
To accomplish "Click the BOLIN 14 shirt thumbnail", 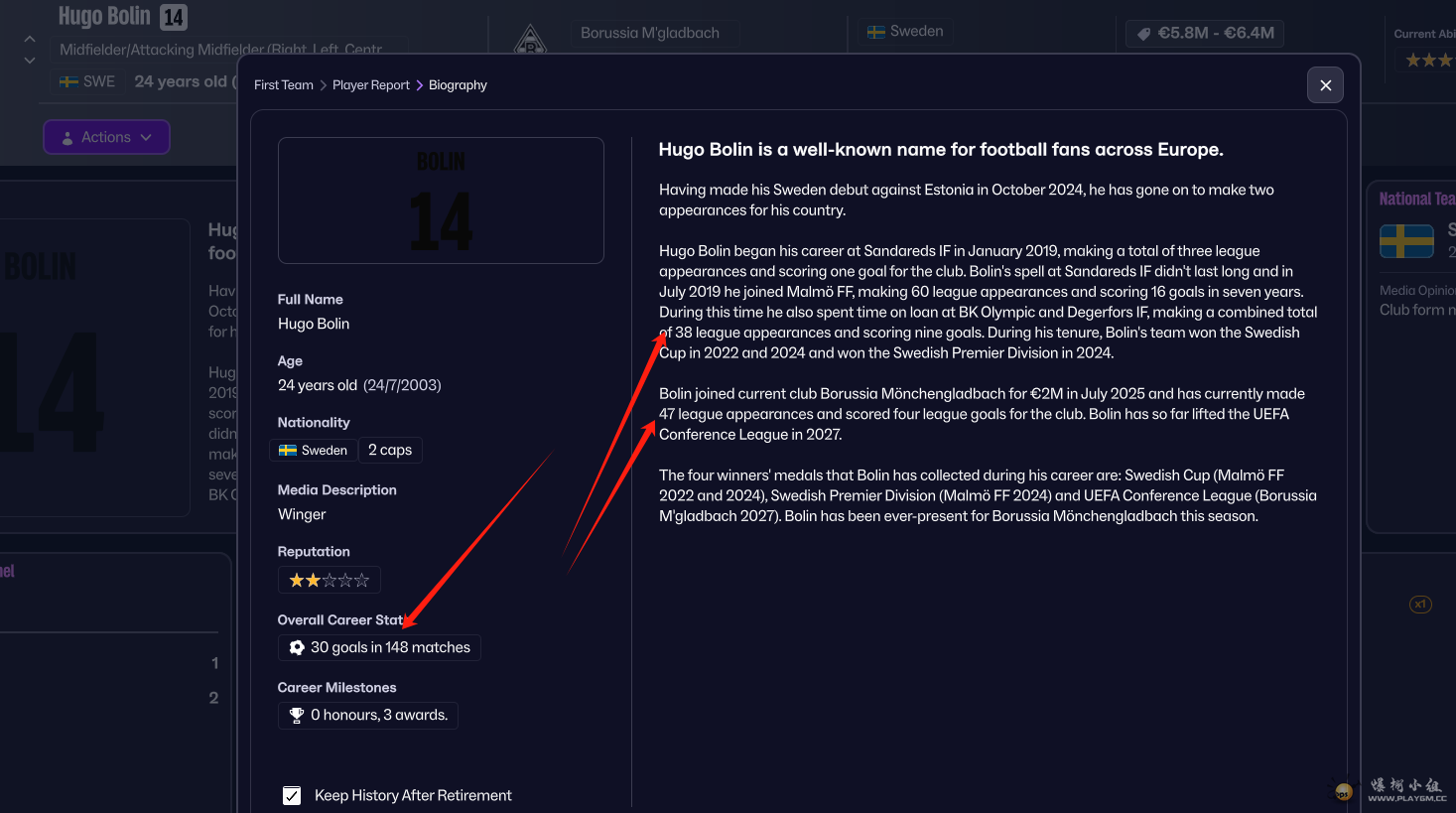I will click(441, 201).
